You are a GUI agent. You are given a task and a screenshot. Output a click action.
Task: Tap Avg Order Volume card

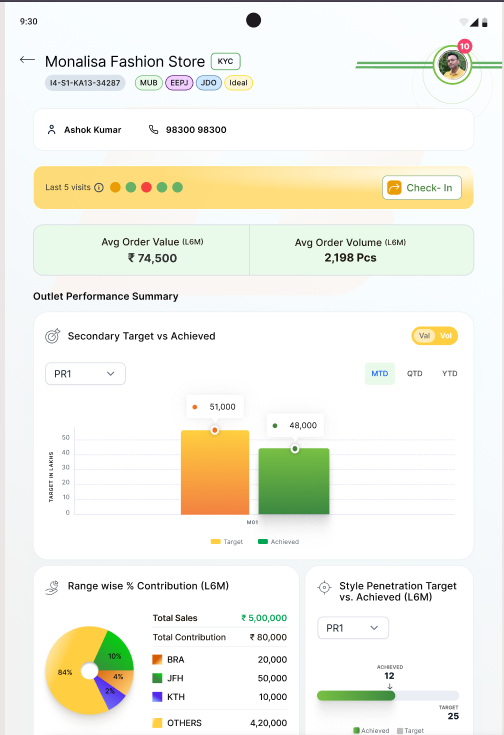[x=361, y=250]
